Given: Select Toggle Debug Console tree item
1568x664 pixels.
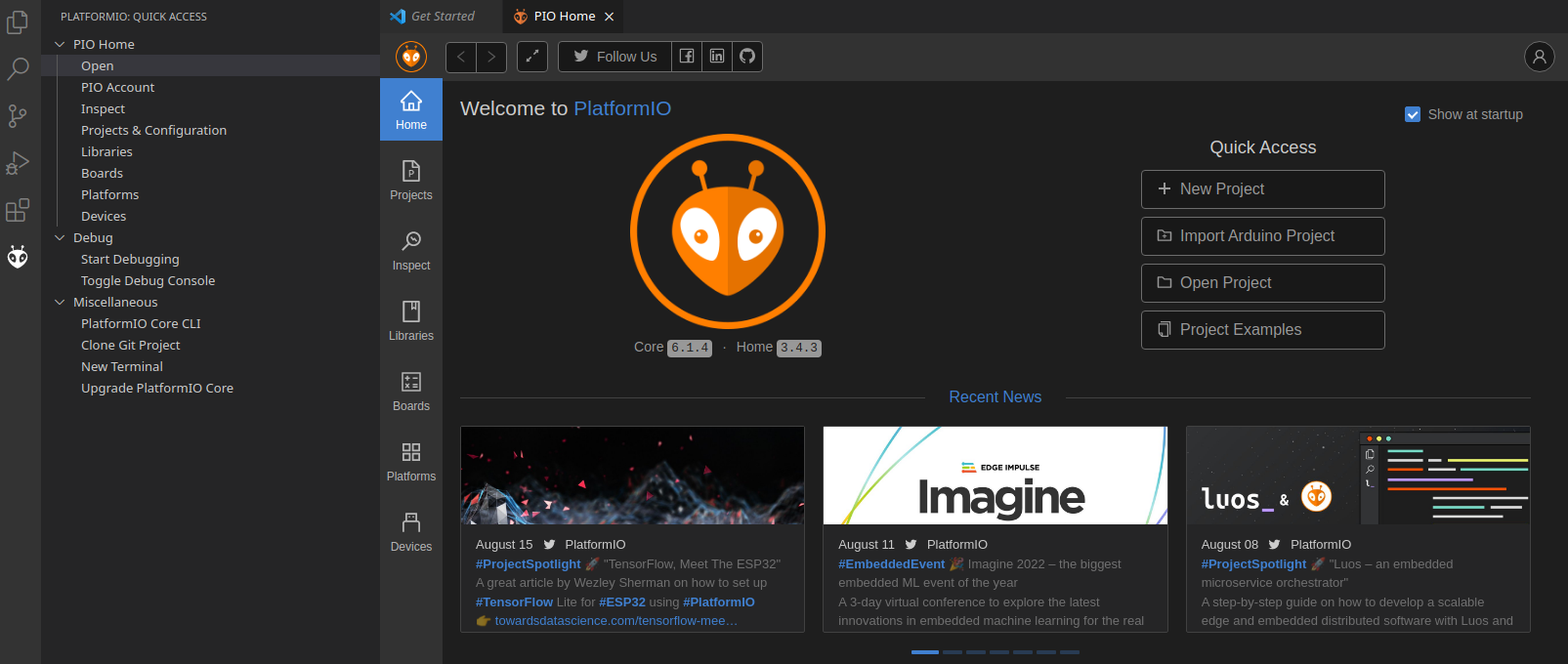Looking at the screenshot, I should [x=210, y=280].
